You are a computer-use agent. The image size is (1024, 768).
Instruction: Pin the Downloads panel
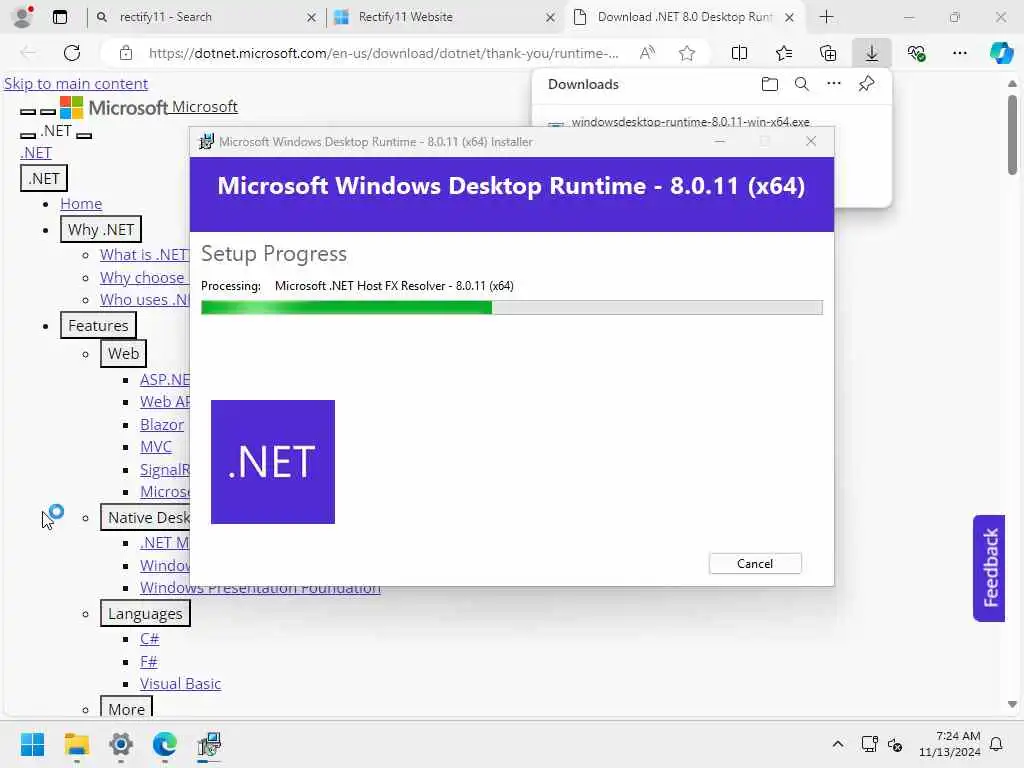[x=866, y=84]
